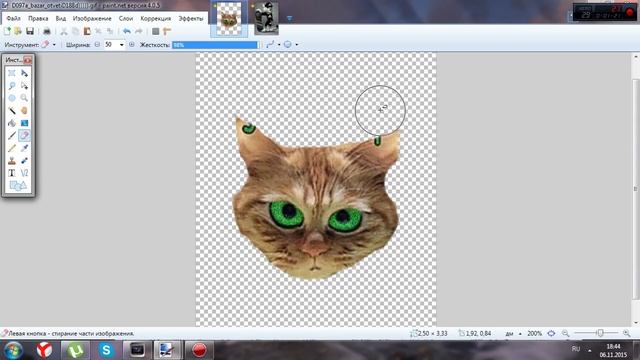Close the Tools (Инст...) floating window
Screen dimensions: 640x360
27,60
